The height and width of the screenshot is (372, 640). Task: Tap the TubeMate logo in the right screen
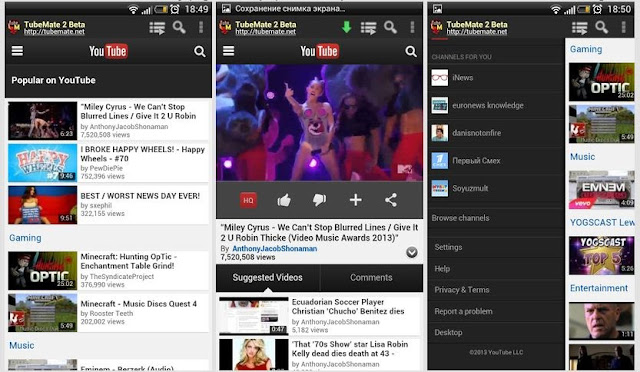pos(437,27)
